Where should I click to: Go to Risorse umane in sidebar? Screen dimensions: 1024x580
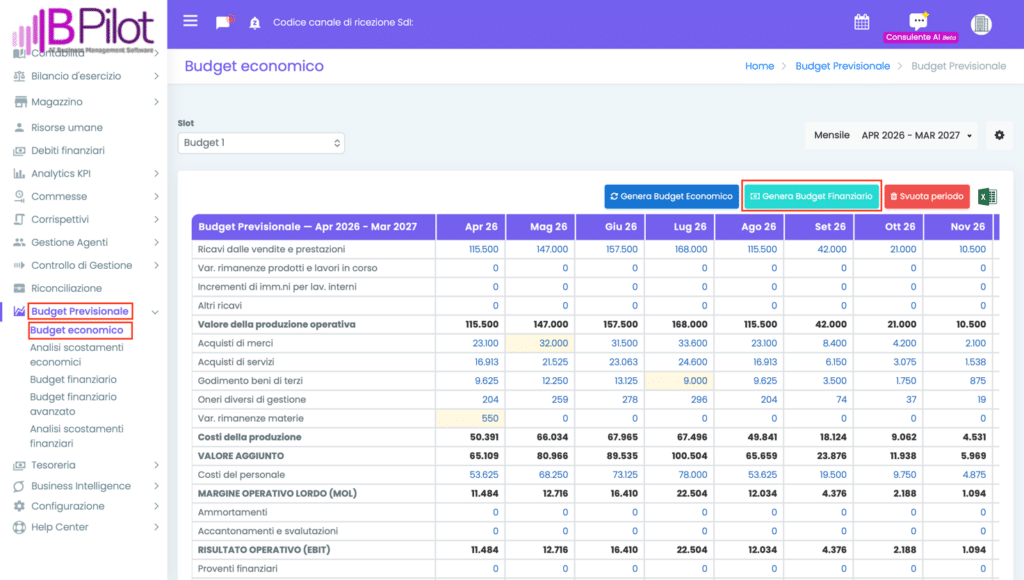click(66, 128)
